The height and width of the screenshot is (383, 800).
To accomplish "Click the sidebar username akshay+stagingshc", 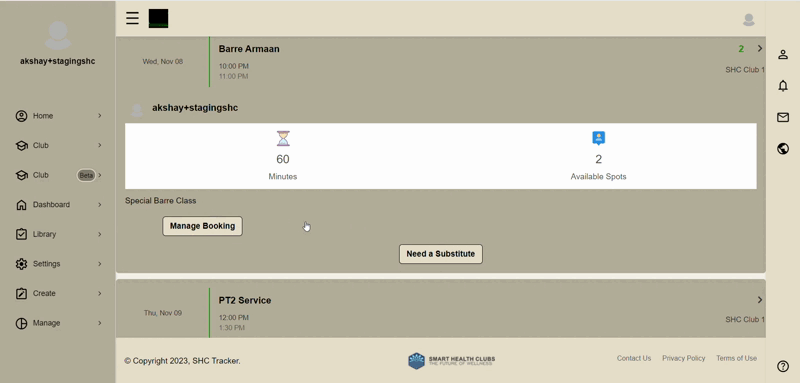I will point(58,61).
